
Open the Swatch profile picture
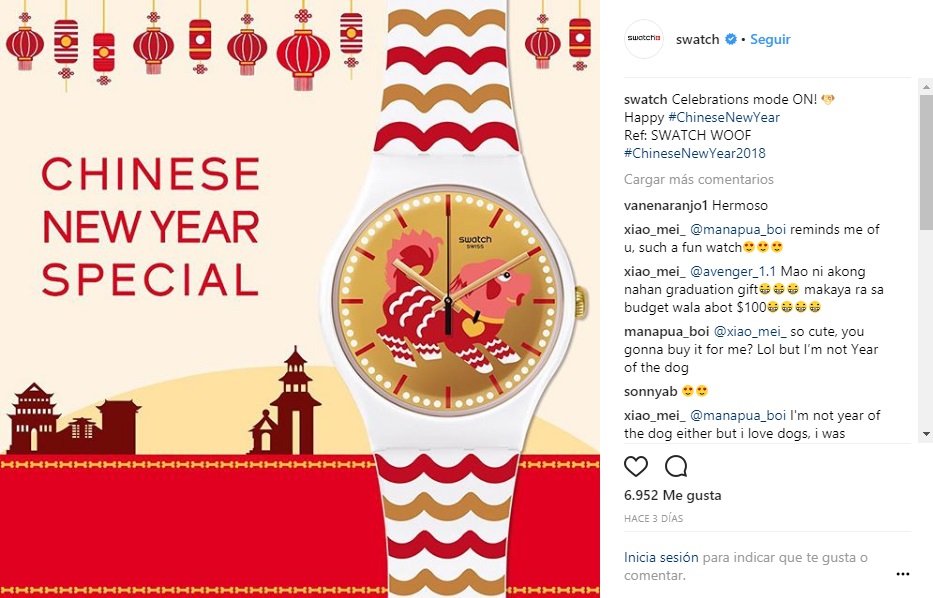click(644, 39)
